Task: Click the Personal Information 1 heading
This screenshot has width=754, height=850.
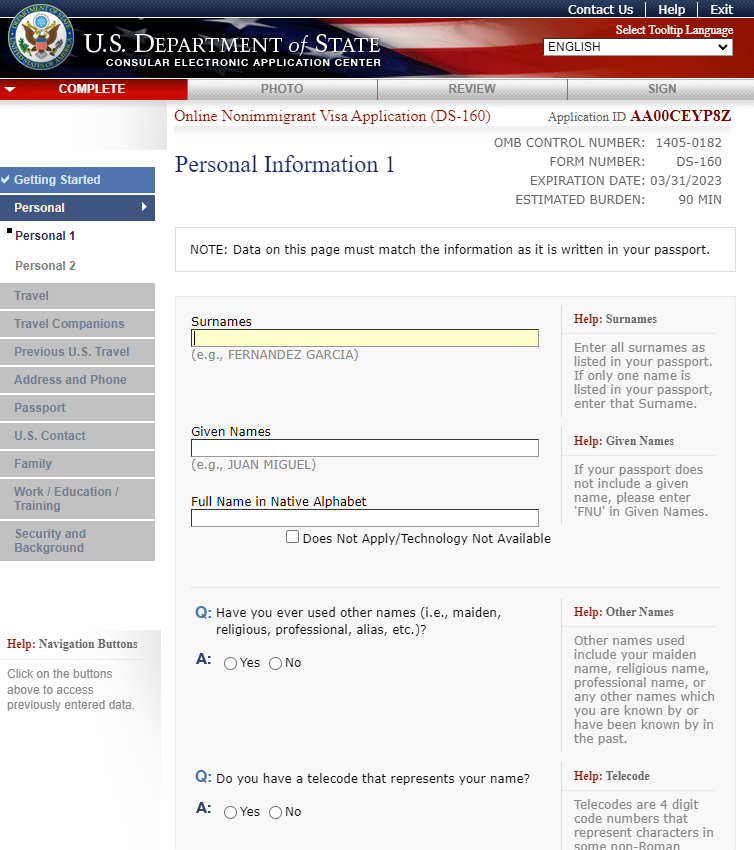Action: [x=284, y=165]
